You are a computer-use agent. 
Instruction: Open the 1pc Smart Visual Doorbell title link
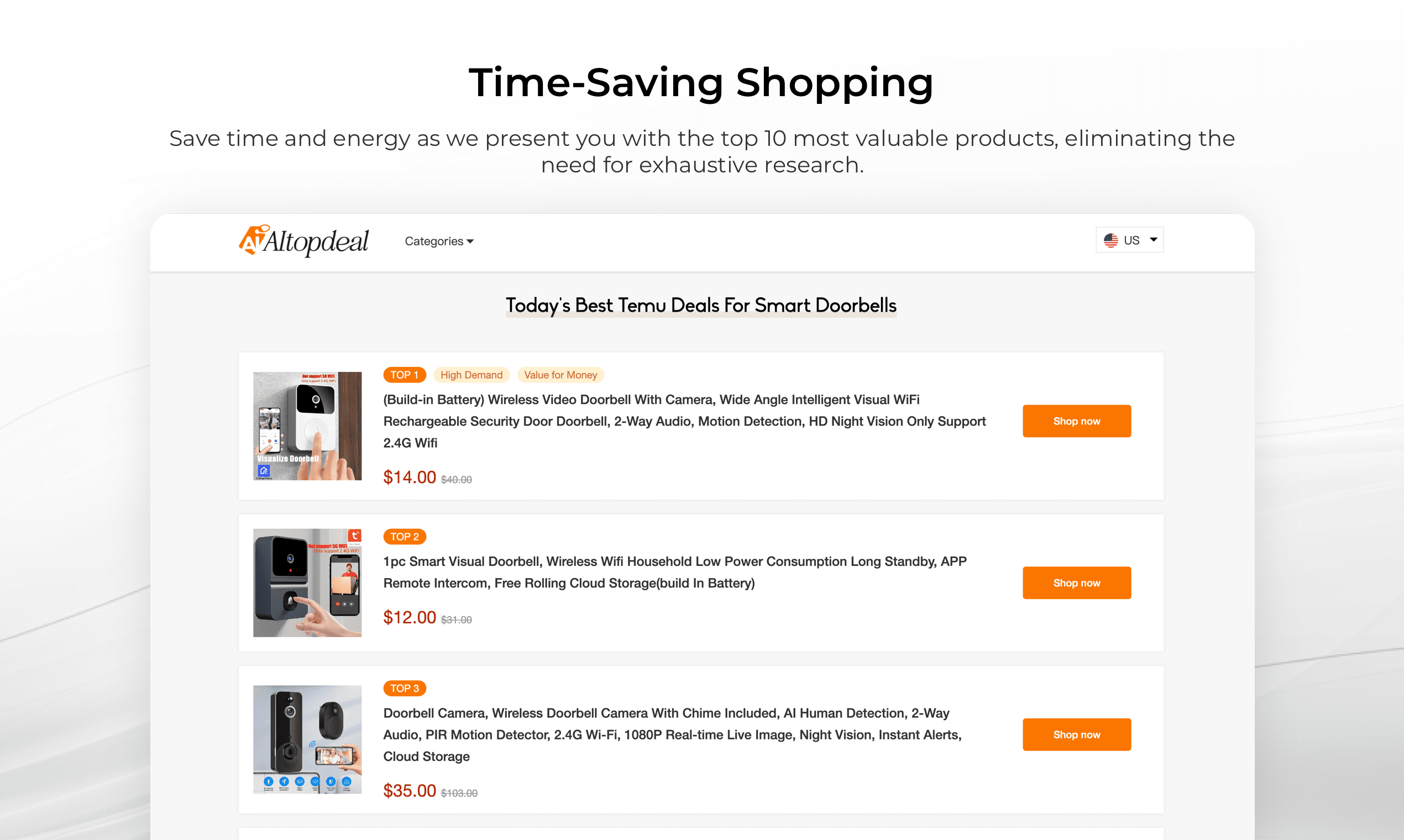coord(675,572)
